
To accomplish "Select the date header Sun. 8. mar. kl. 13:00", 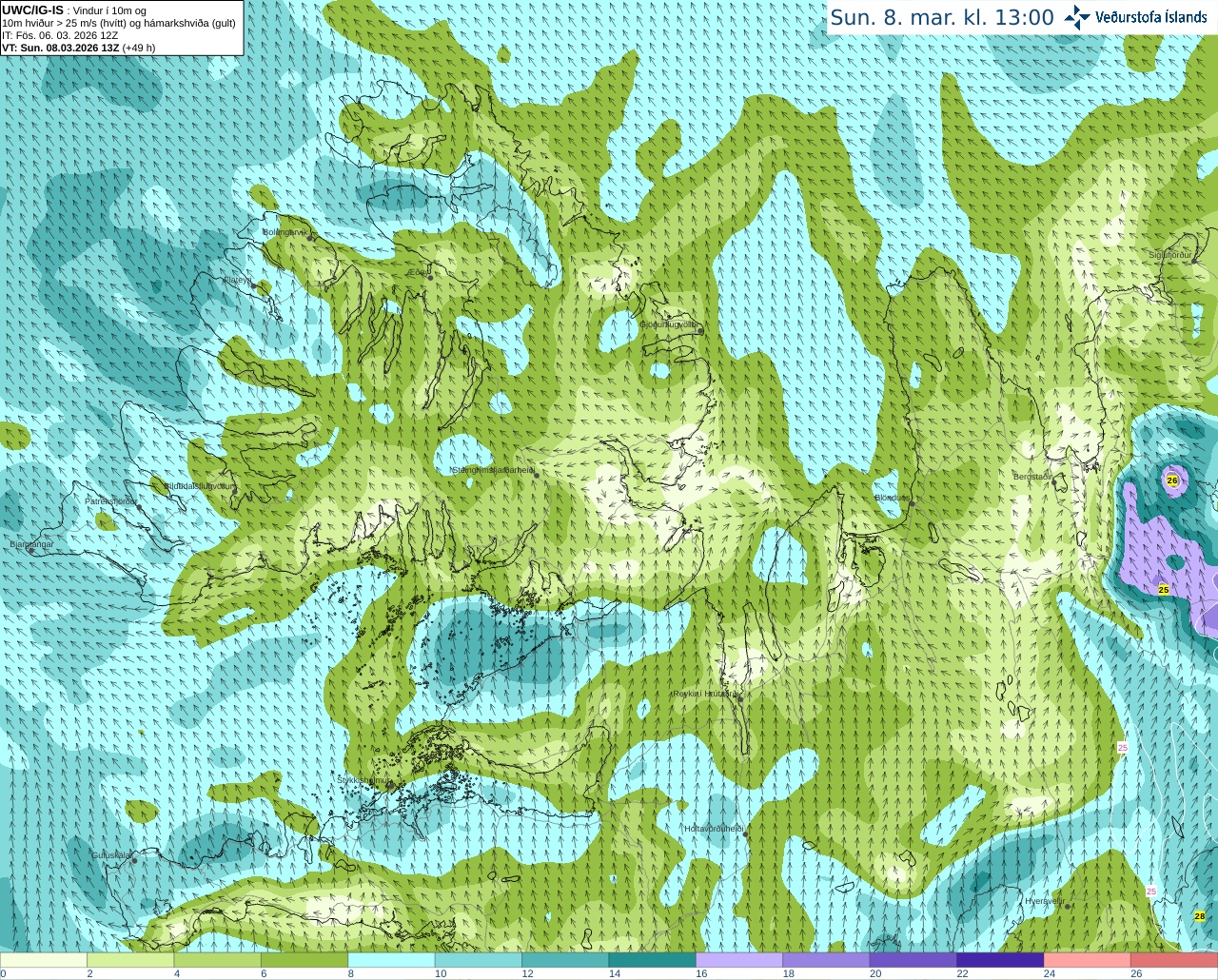I will (x=942, y=17).
